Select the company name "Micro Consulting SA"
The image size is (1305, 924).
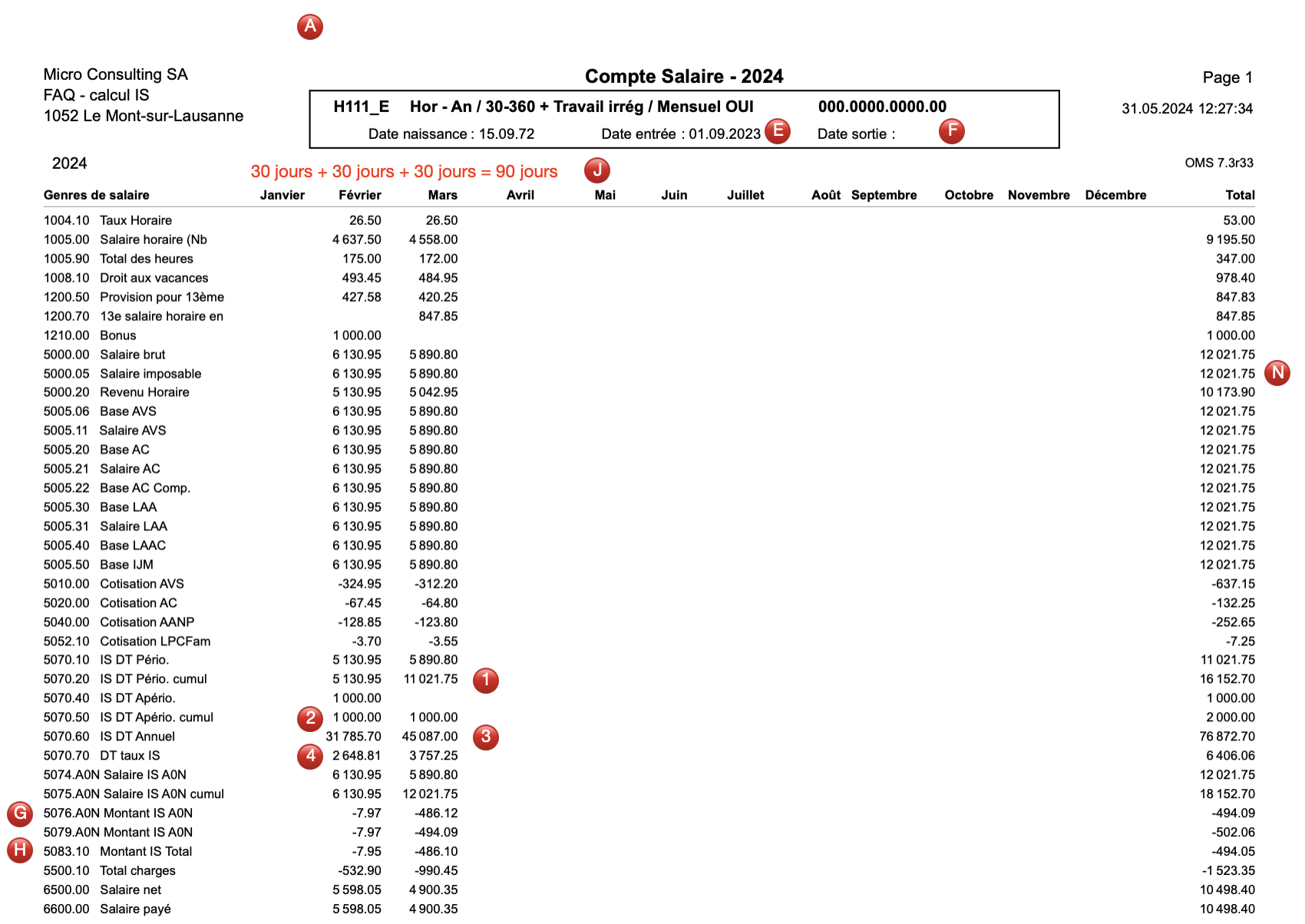coord(115,74)
